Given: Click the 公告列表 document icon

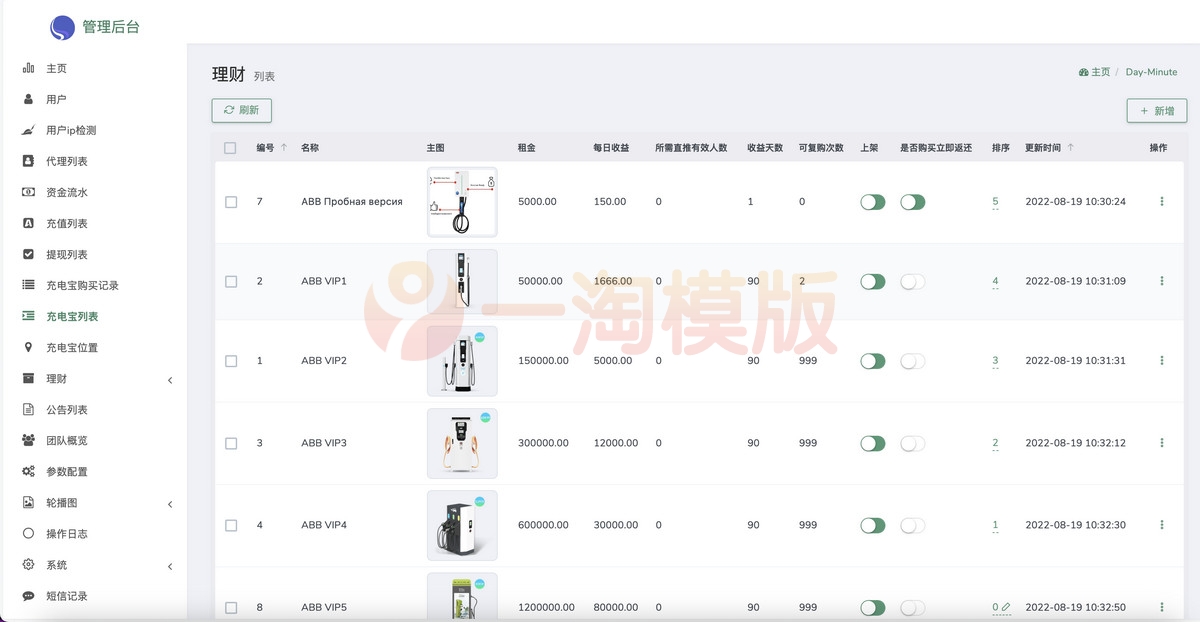Looking at the screenshot, I should [28, 409].
